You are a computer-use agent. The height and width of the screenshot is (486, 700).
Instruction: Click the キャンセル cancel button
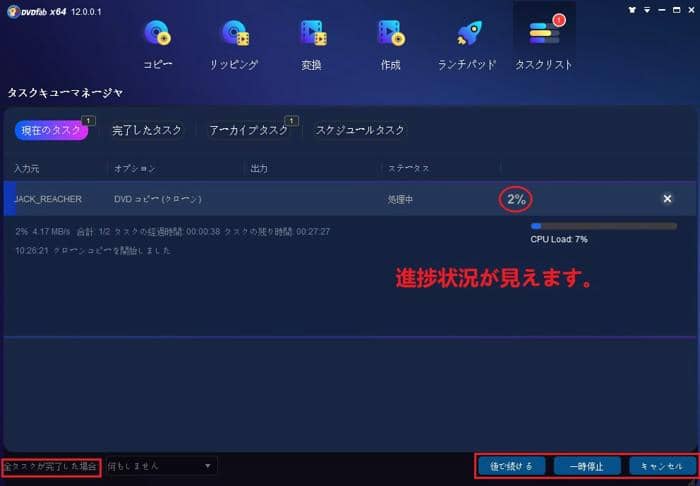coord(662,466)
